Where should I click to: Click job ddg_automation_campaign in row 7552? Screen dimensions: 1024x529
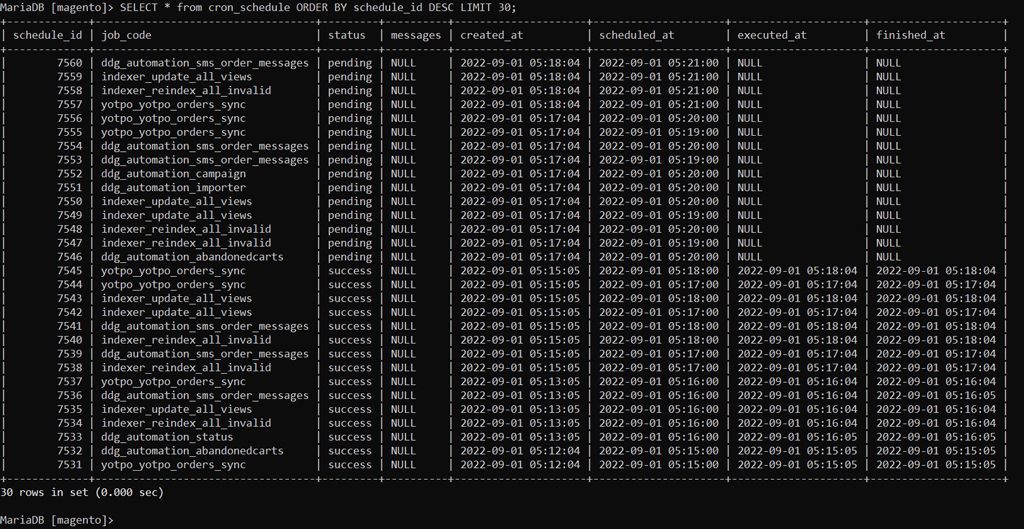(174, 174)
